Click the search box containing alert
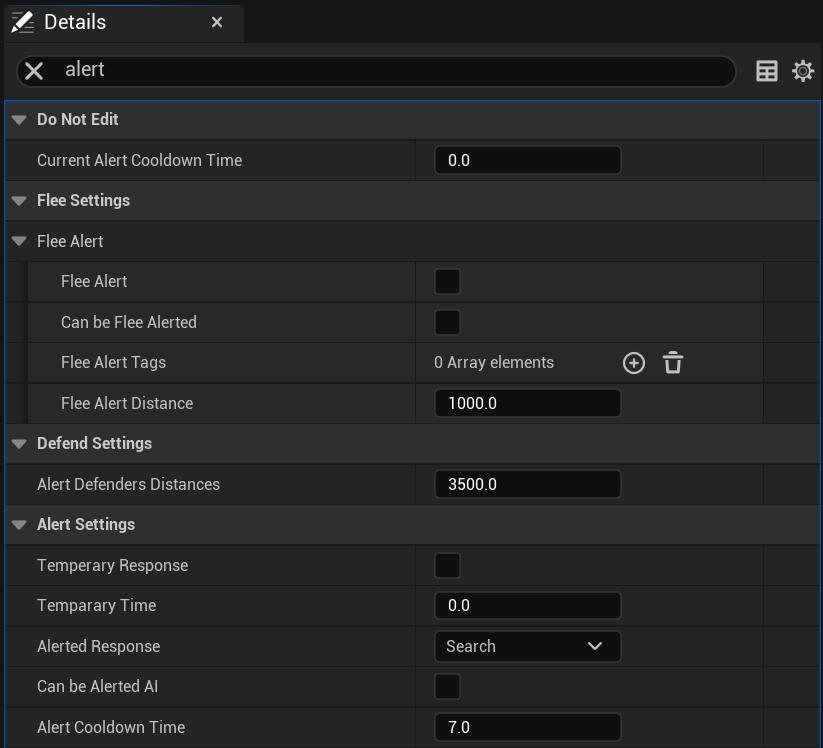Screen dimensions: 823x748 tap(390, 70)
